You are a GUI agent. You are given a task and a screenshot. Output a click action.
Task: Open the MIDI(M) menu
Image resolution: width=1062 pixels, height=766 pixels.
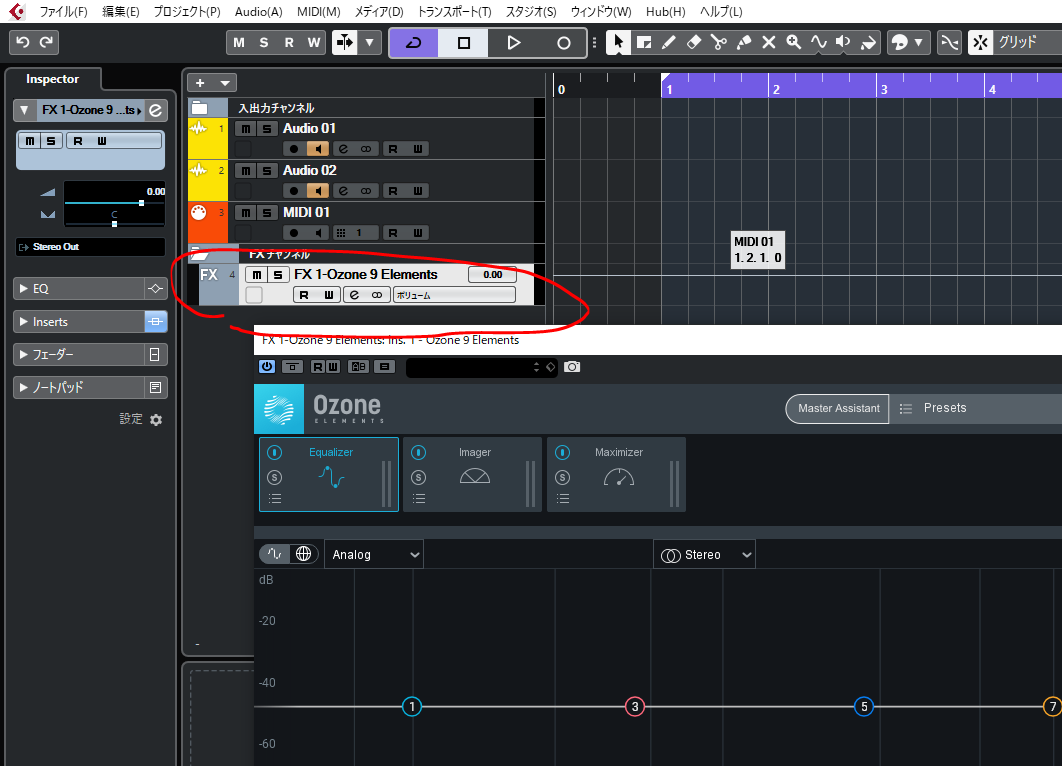[318, 12]
